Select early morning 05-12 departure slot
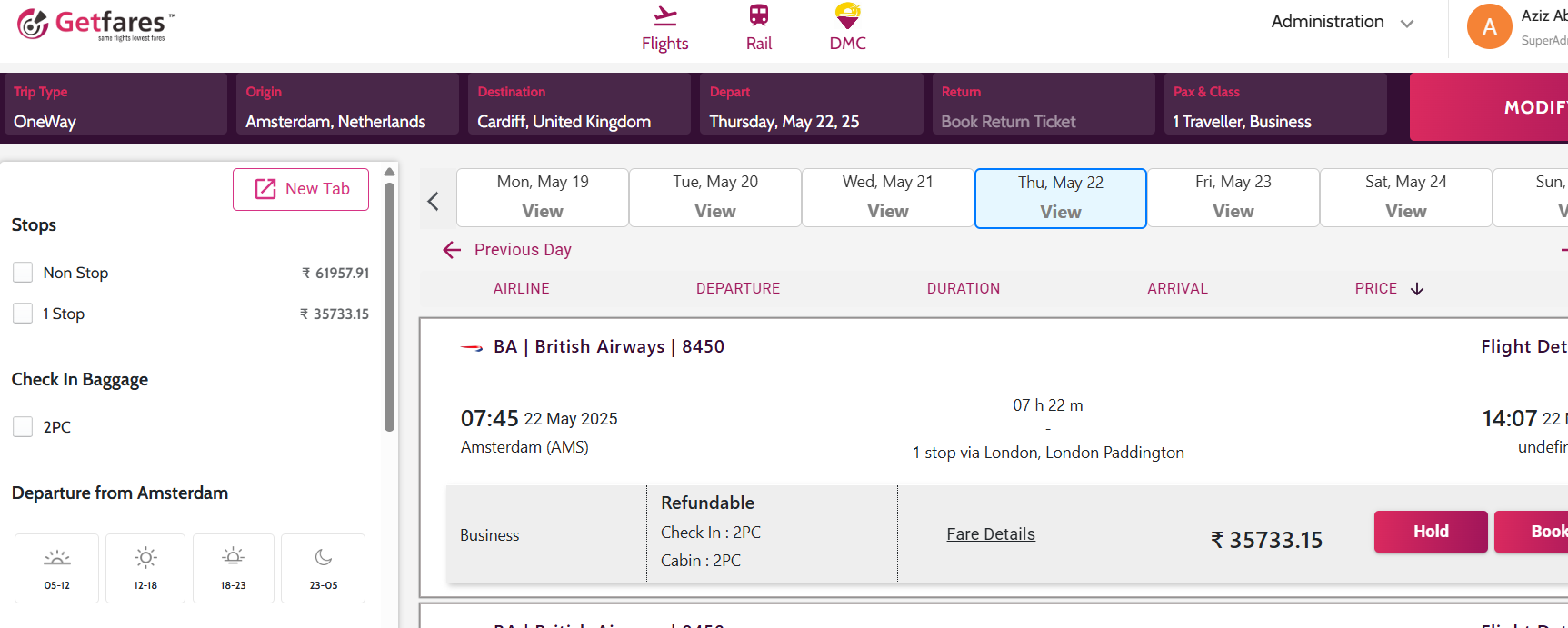 coord(56,568)
